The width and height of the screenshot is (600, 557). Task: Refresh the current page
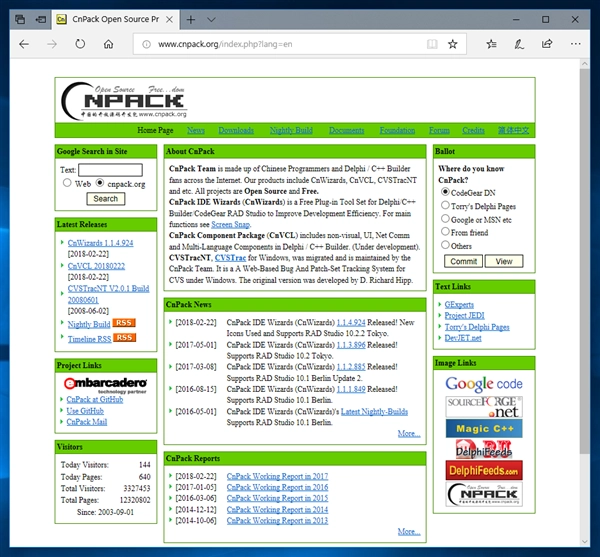[x=80, y=44]
